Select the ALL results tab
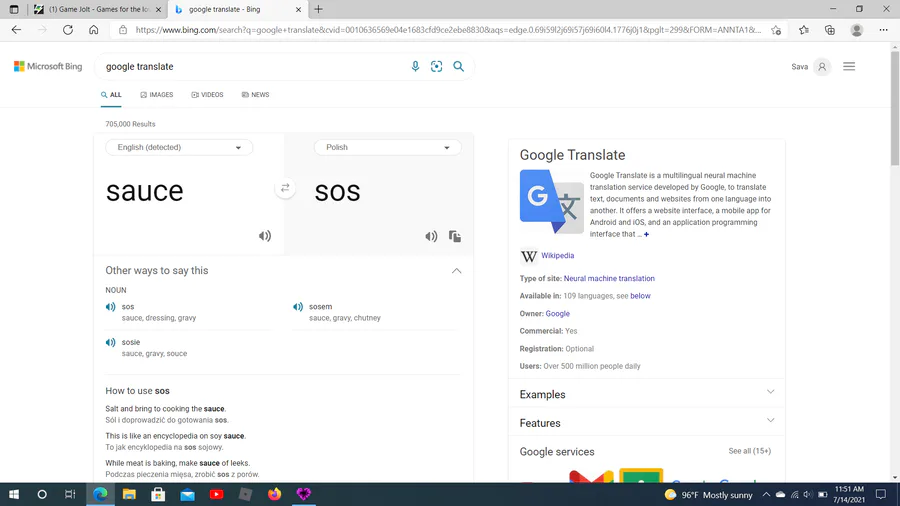Image resolution: width=900 pixels, height=506 pixels. coord(111,95)
